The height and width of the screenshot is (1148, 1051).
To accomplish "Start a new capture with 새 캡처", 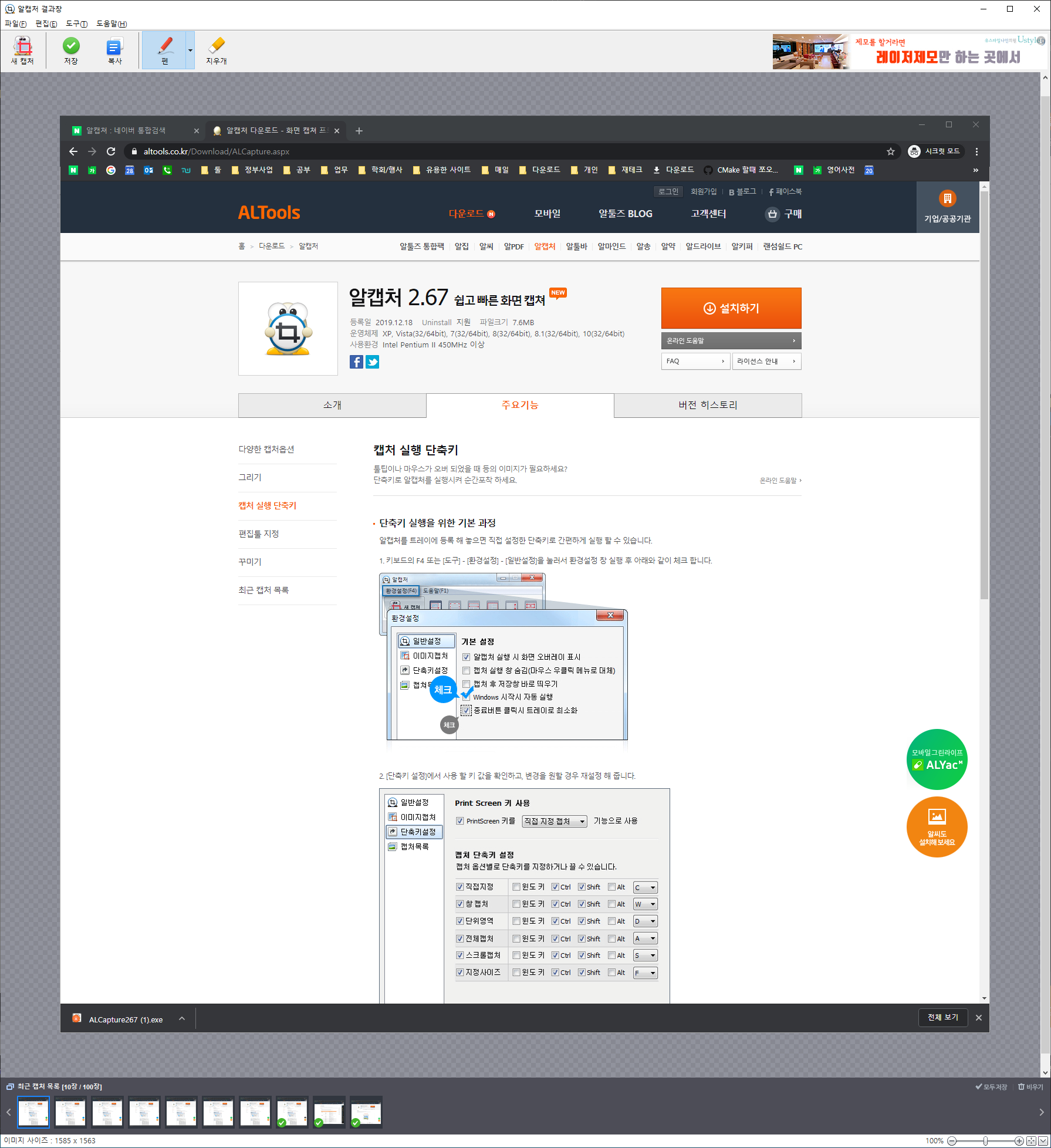I will tap(23, 50).
